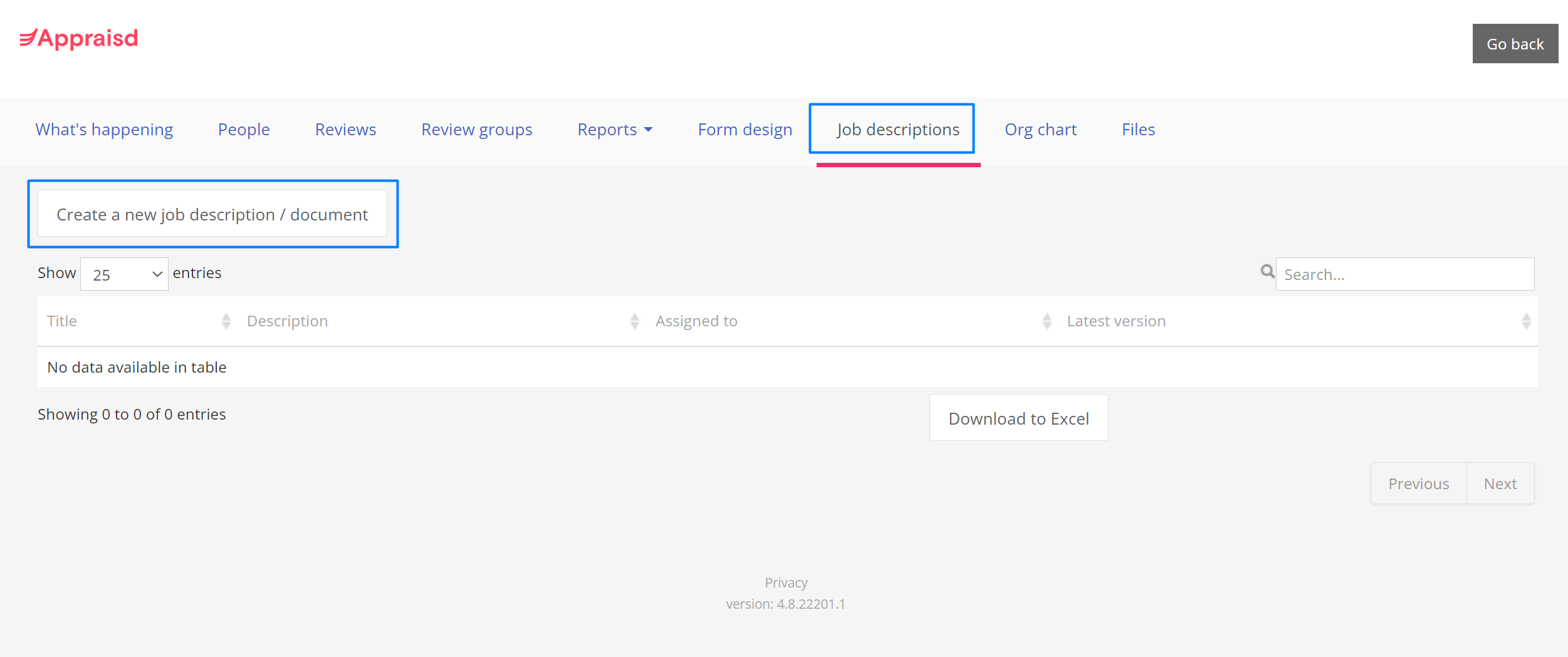Click 'No data available in table' row
The width and height of the screenshot is (1568, 657).
(x=788, y=368)
